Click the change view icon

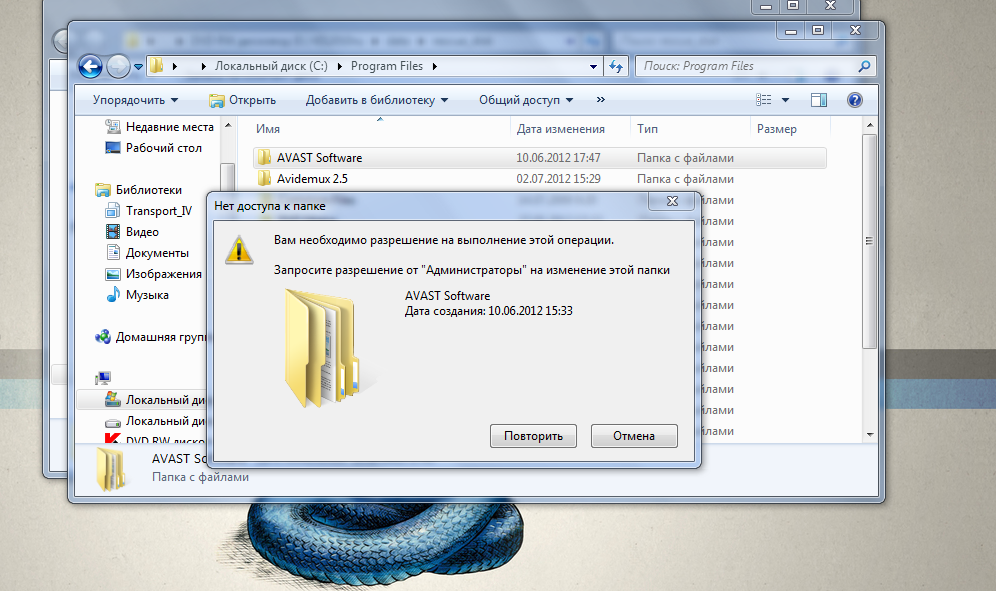(x=764, y=100)
